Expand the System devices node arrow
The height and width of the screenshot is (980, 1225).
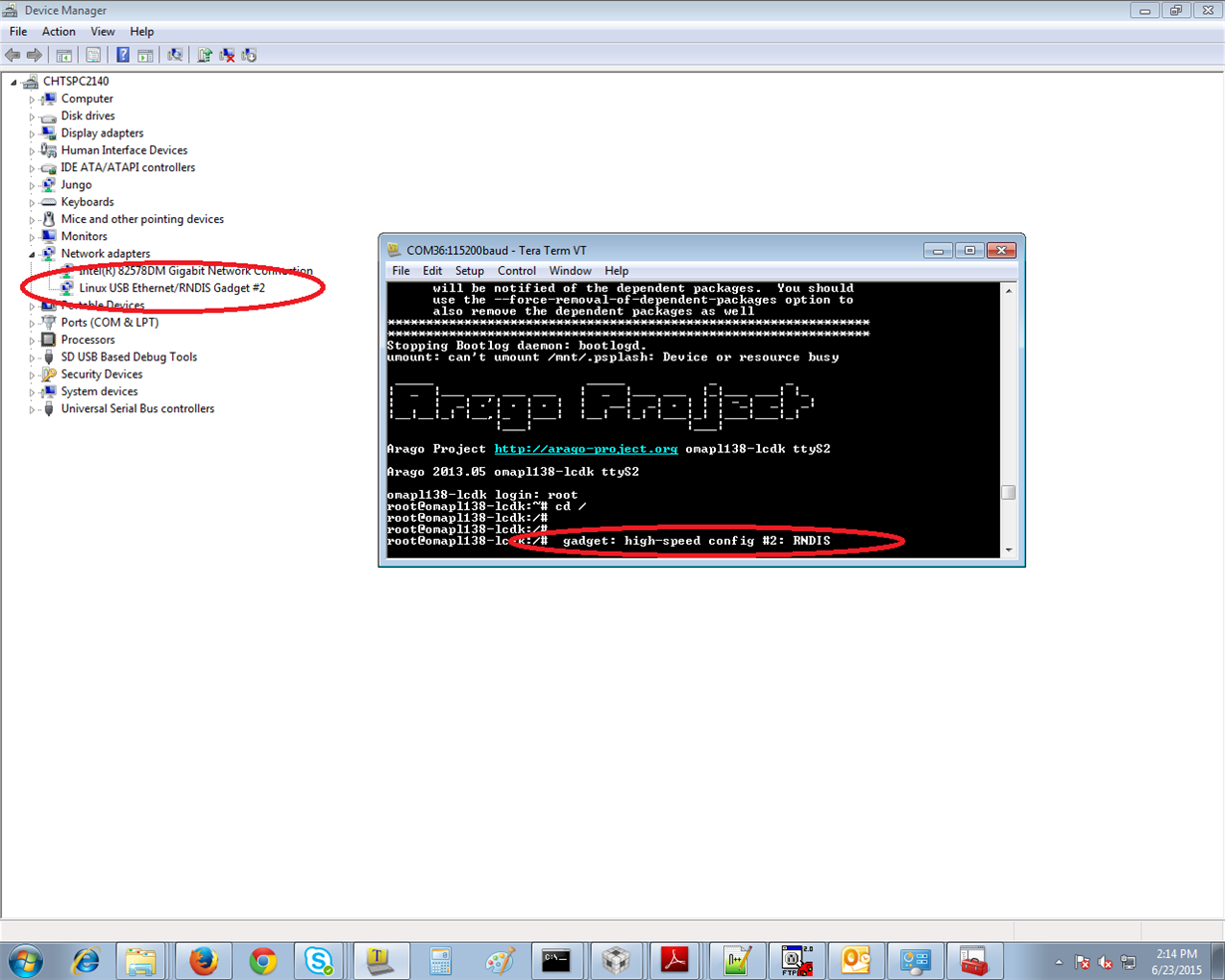point(32,391)
